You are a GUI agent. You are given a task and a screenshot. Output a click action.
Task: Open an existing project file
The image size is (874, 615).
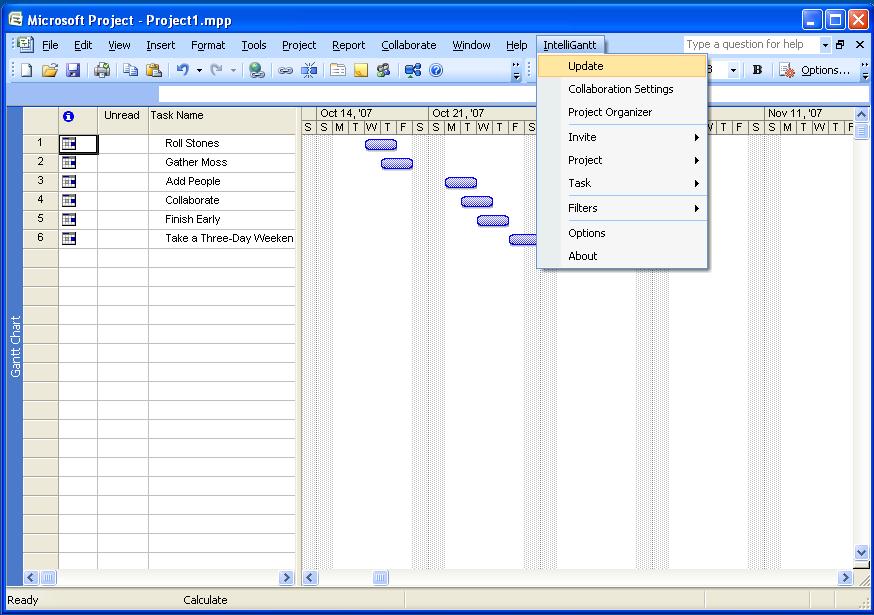coord(50,70)
